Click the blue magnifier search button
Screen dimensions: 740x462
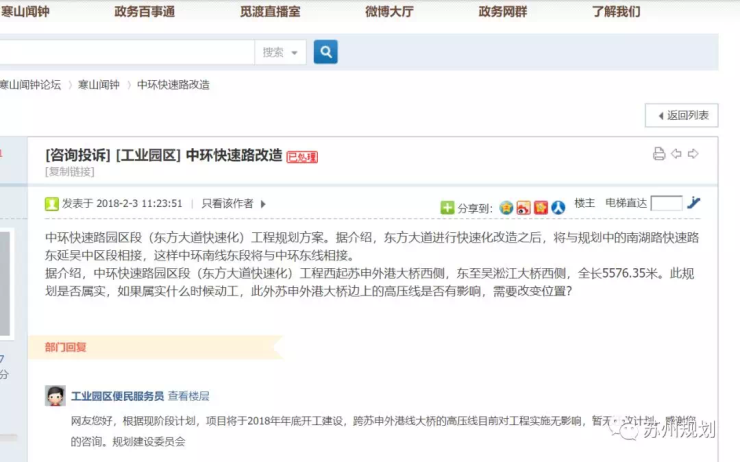click(x=325, y=52)
